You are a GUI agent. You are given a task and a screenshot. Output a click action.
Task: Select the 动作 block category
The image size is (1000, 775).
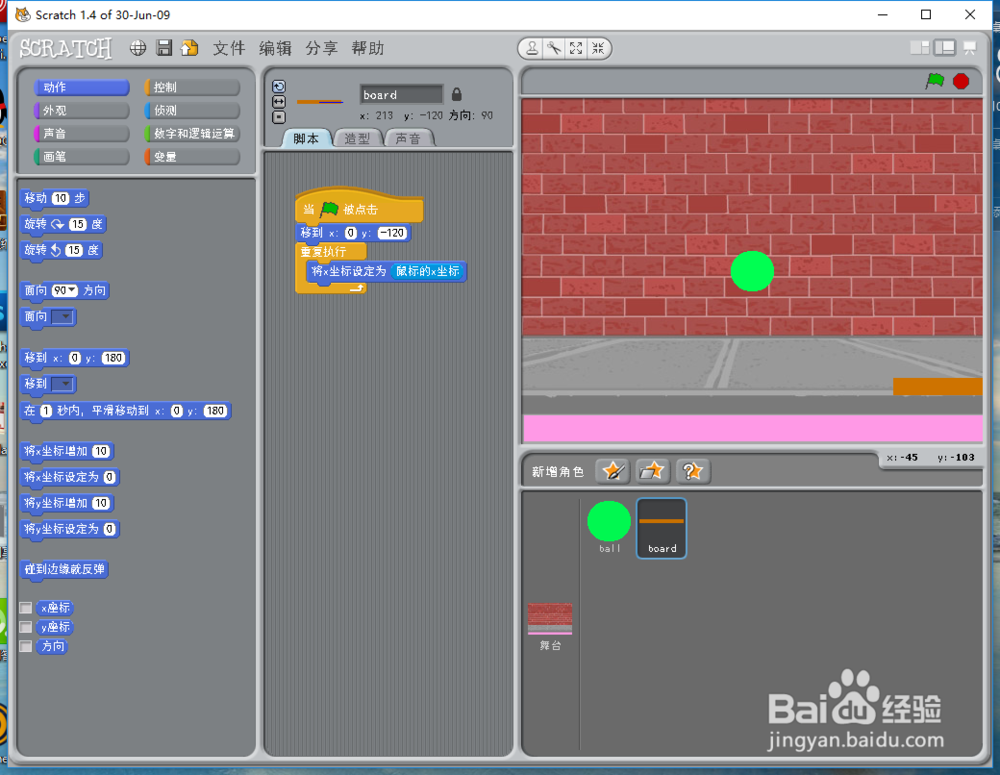82,87
